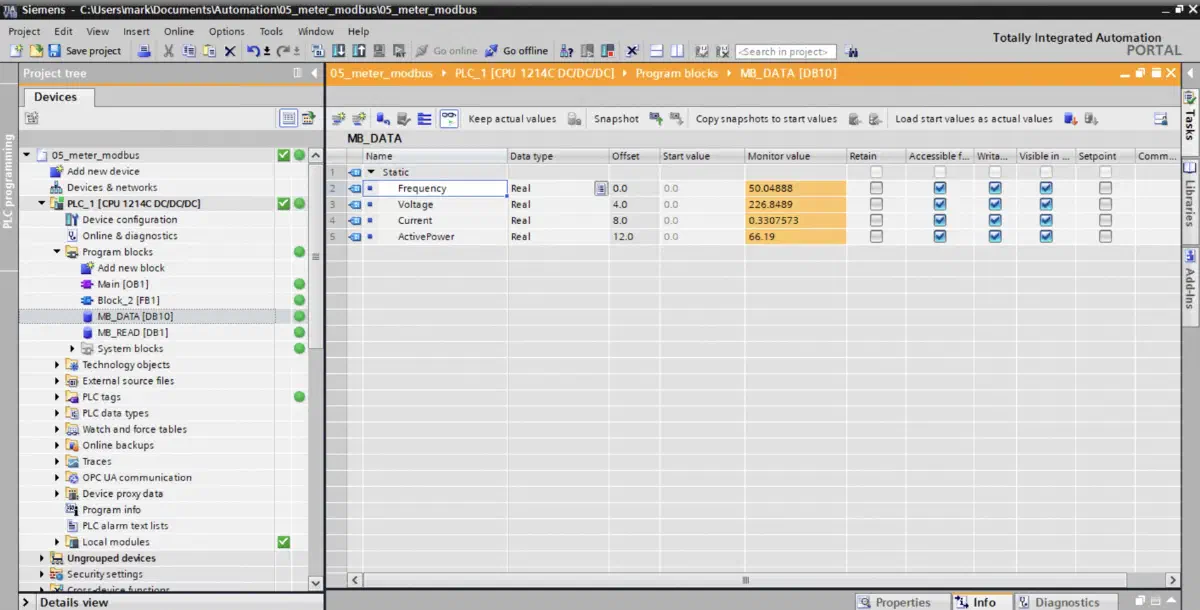The height and width of the screenshot is (610, 1200).
Task: Click the Print icon in main toolbar
Action: click(x=144, y=51)
